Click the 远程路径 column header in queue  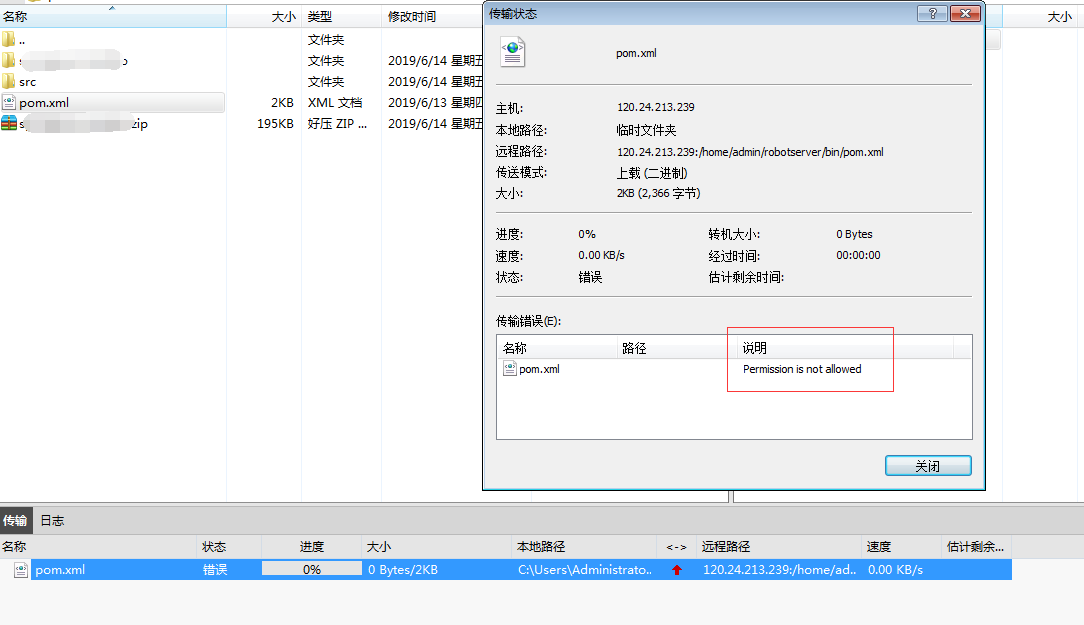pos(779,547)
